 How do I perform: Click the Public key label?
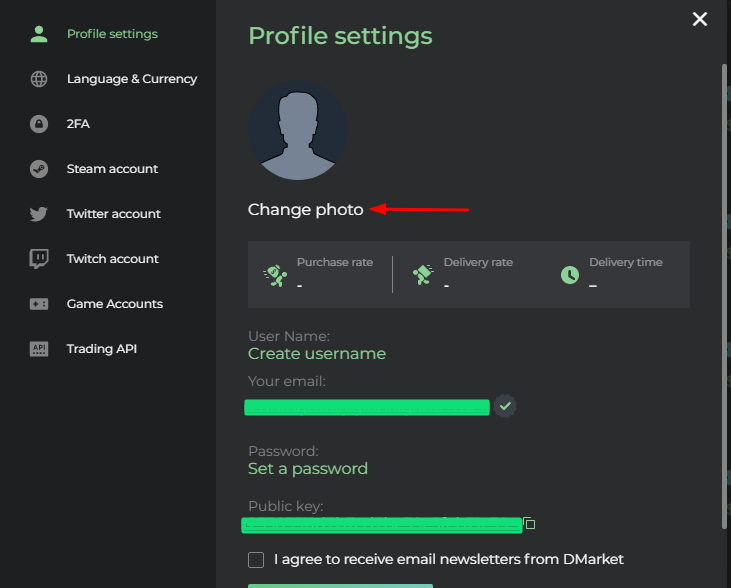286,506
